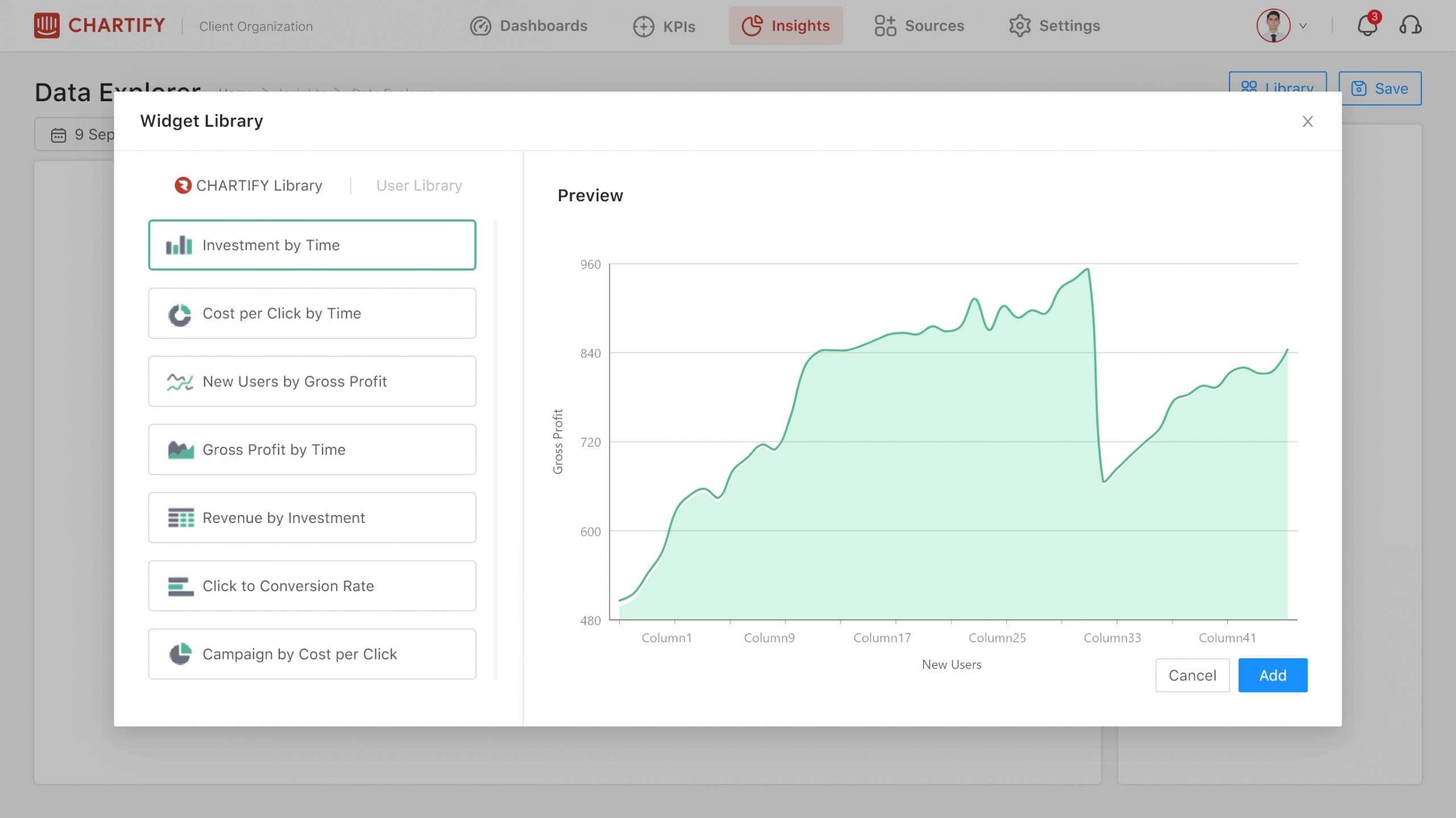
Task: Select New Users by Gross Profit widget
Action: (312, 381)
